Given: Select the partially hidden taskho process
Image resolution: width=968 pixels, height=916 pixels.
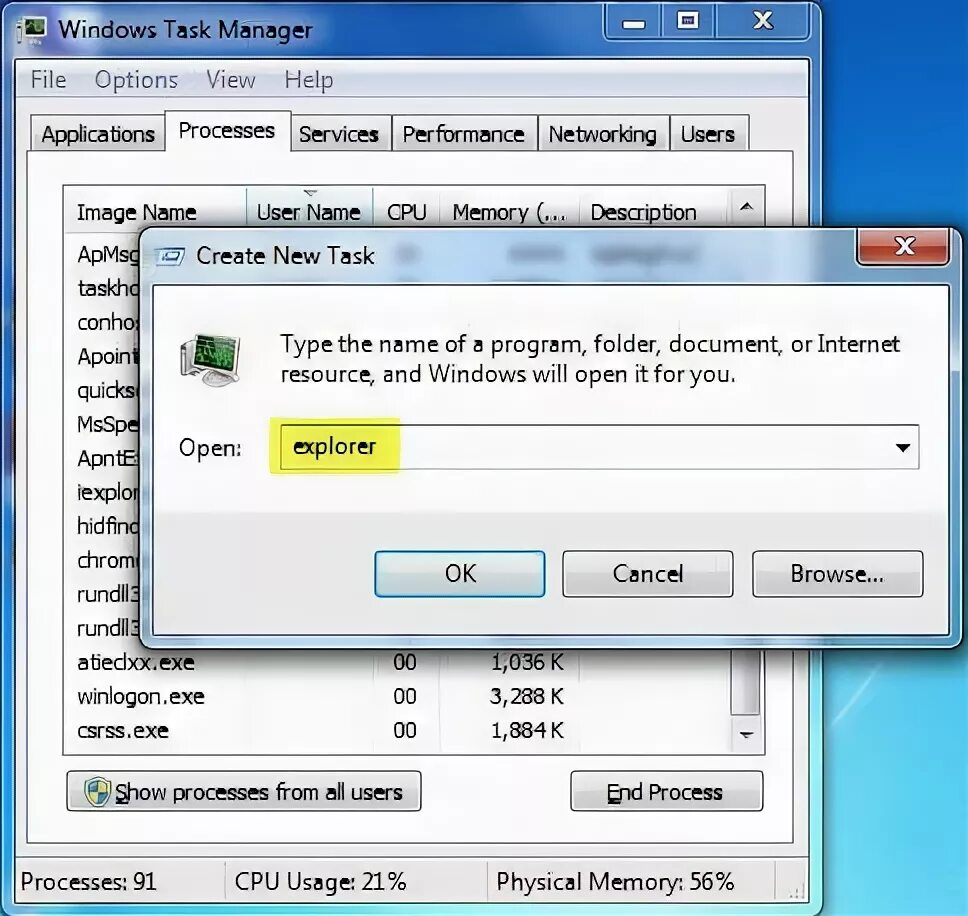Looking at the screenshot, I should (x=107, y=288).
